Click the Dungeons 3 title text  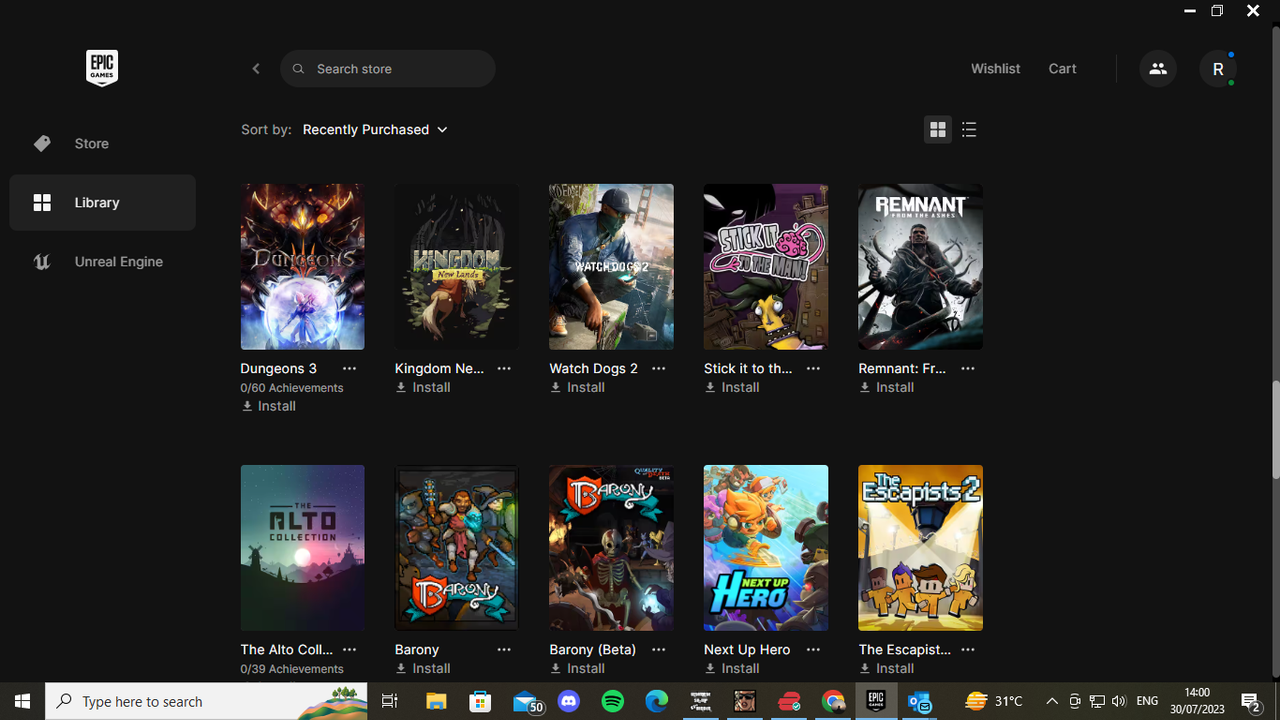coord(279,369)
